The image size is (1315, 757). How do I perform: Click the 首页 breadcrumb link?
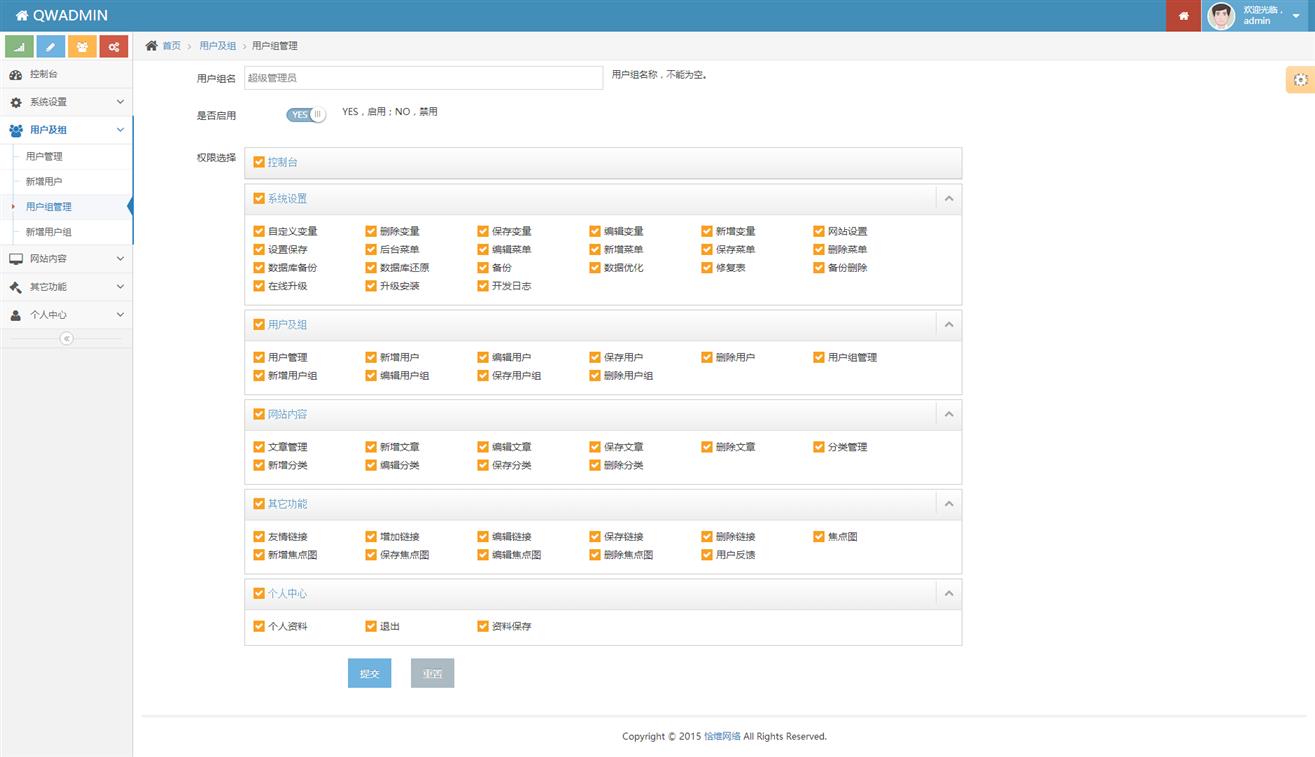172,46
